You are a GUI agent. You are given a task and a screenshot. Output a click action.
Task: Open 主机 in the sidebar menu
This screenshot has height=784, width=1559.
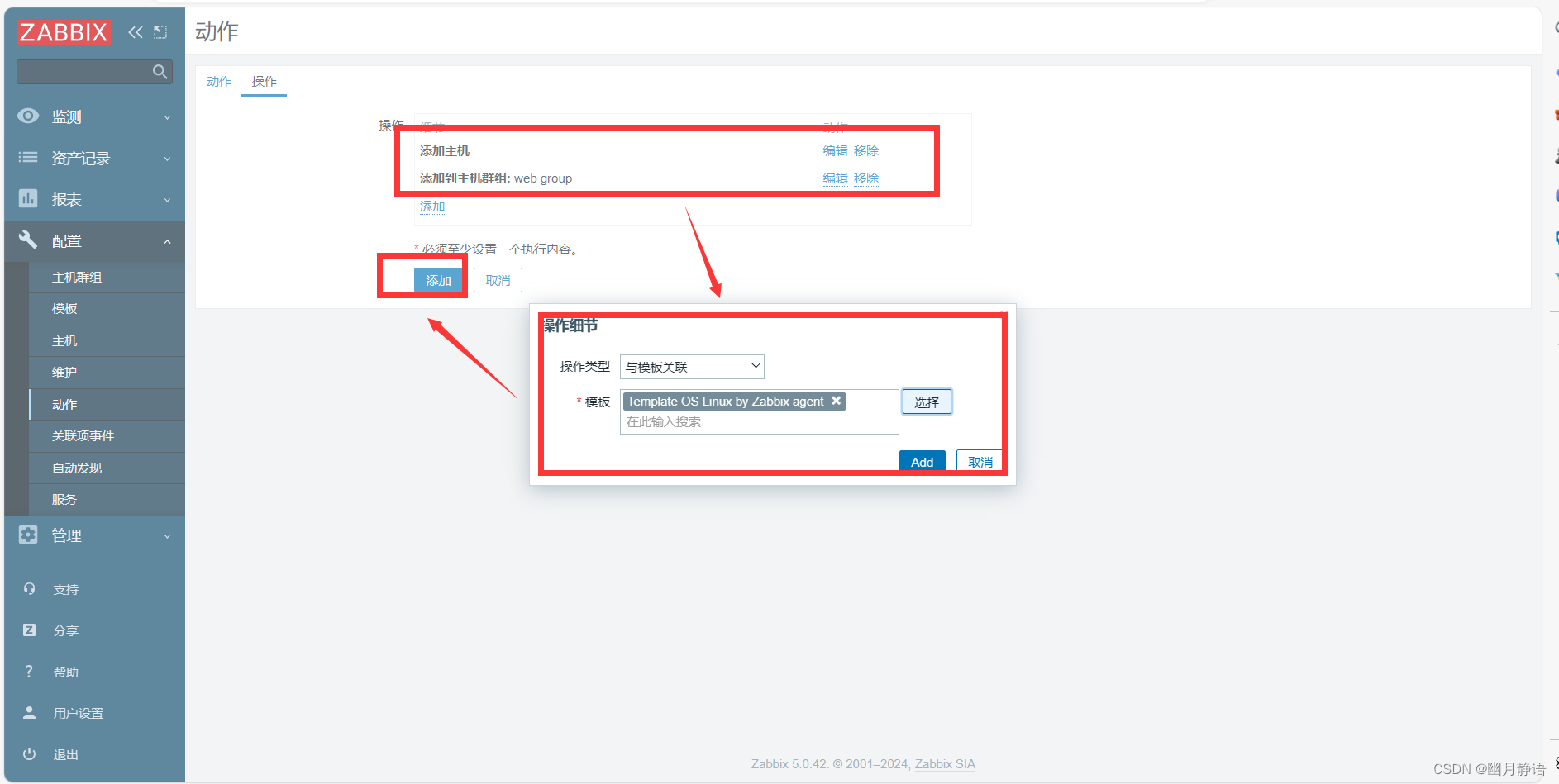click(x=107, y=341)
